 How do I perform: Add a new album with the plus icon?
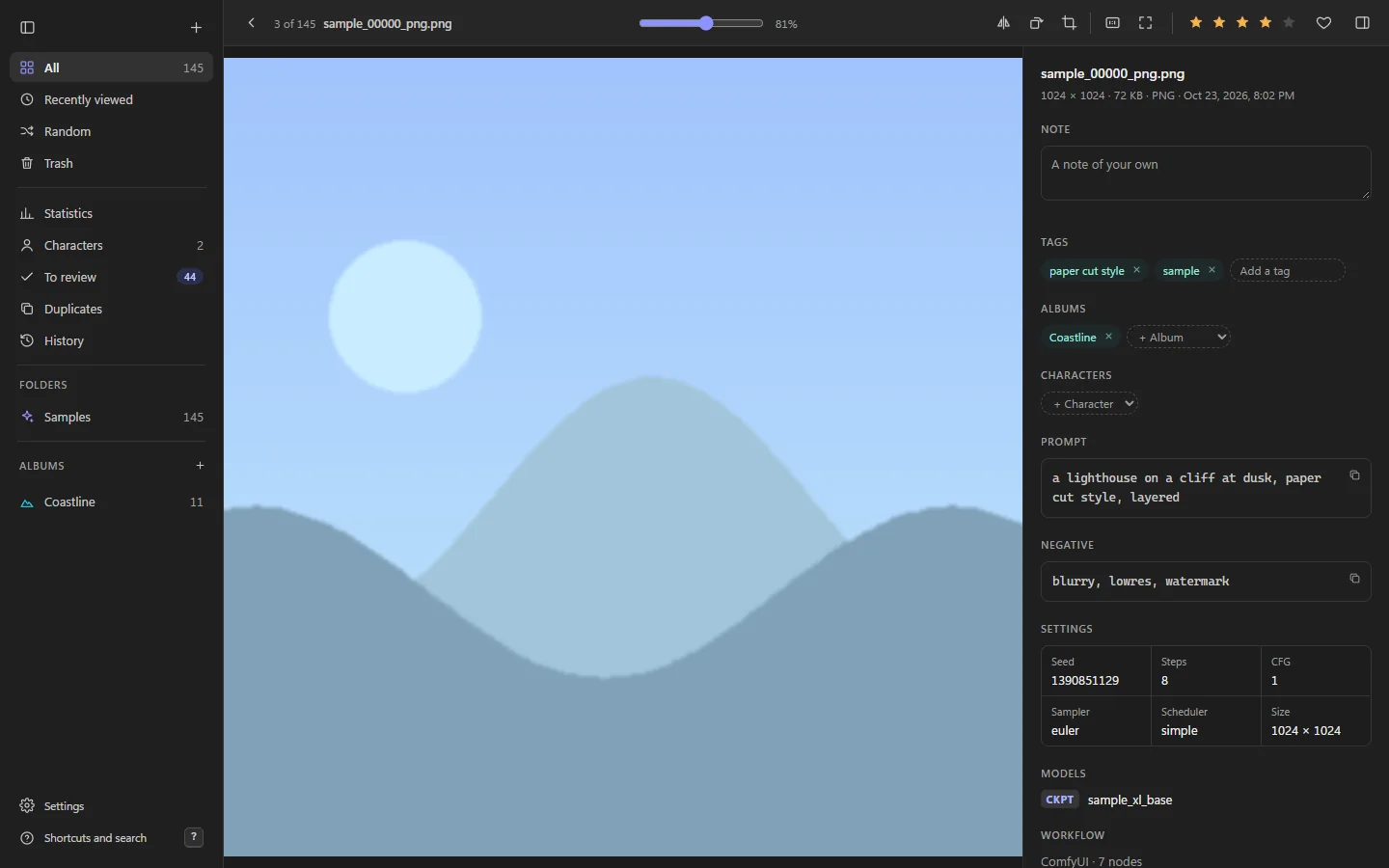coord(200,466)
